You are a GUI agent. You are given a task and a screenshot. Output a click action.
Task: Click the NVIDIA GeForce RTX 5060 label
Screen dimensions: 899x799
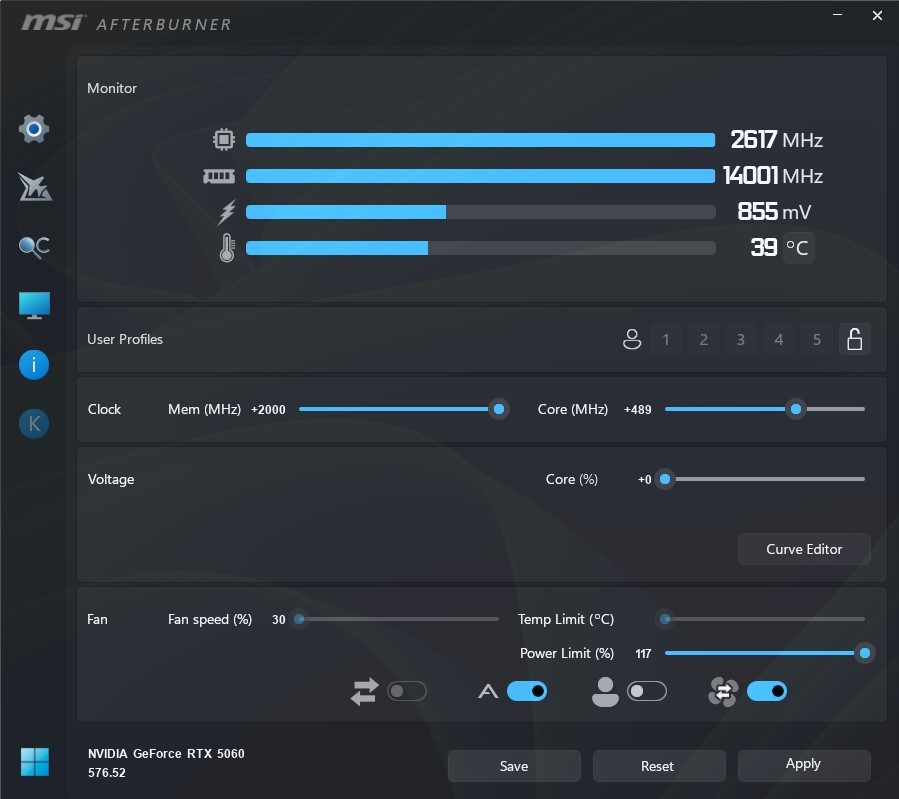[x=166, y=754]
